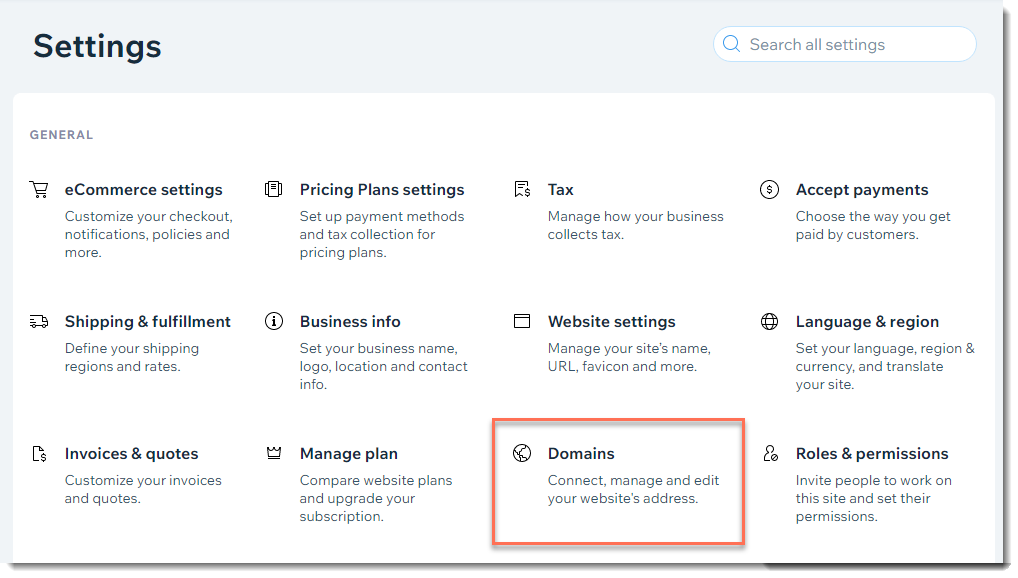Viewport: 1018px width, 578px height.
Task: Focus the Search all settings field
Action: pos(845,44)
